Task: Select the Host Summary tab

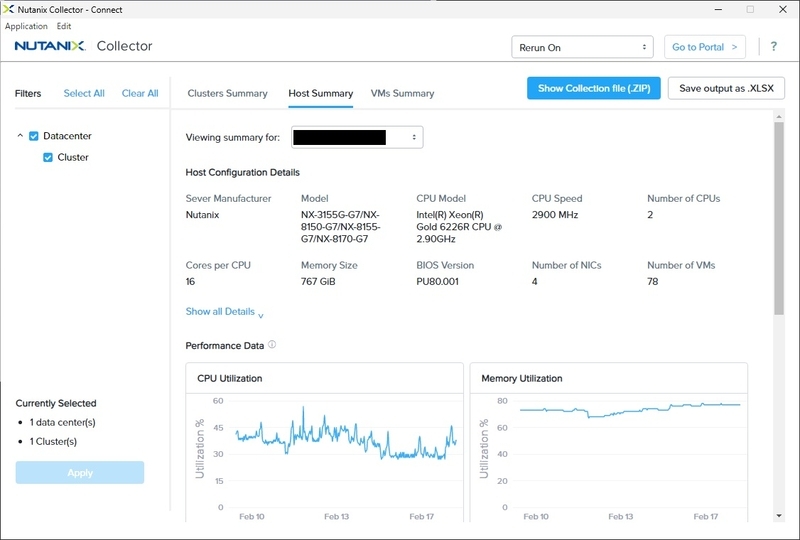Action: (x=320, y=93)
